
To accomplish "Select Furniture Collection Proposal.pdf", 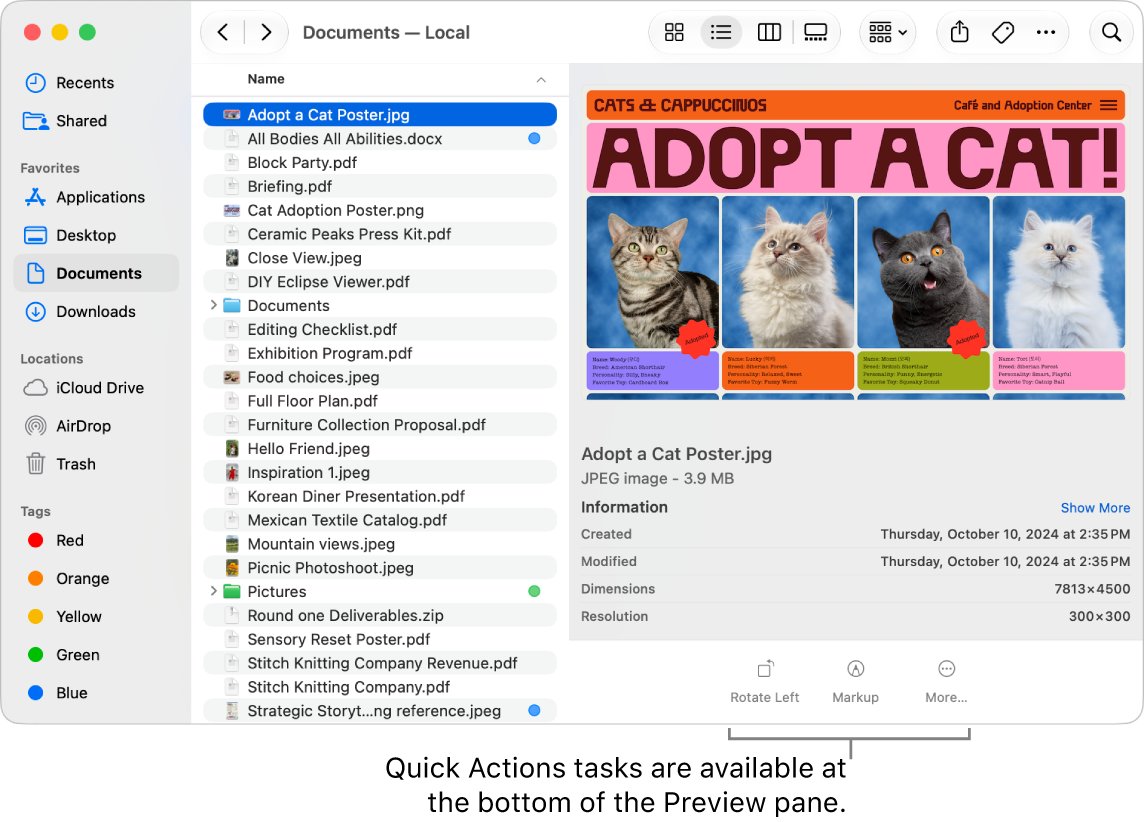I will [379, 424].
